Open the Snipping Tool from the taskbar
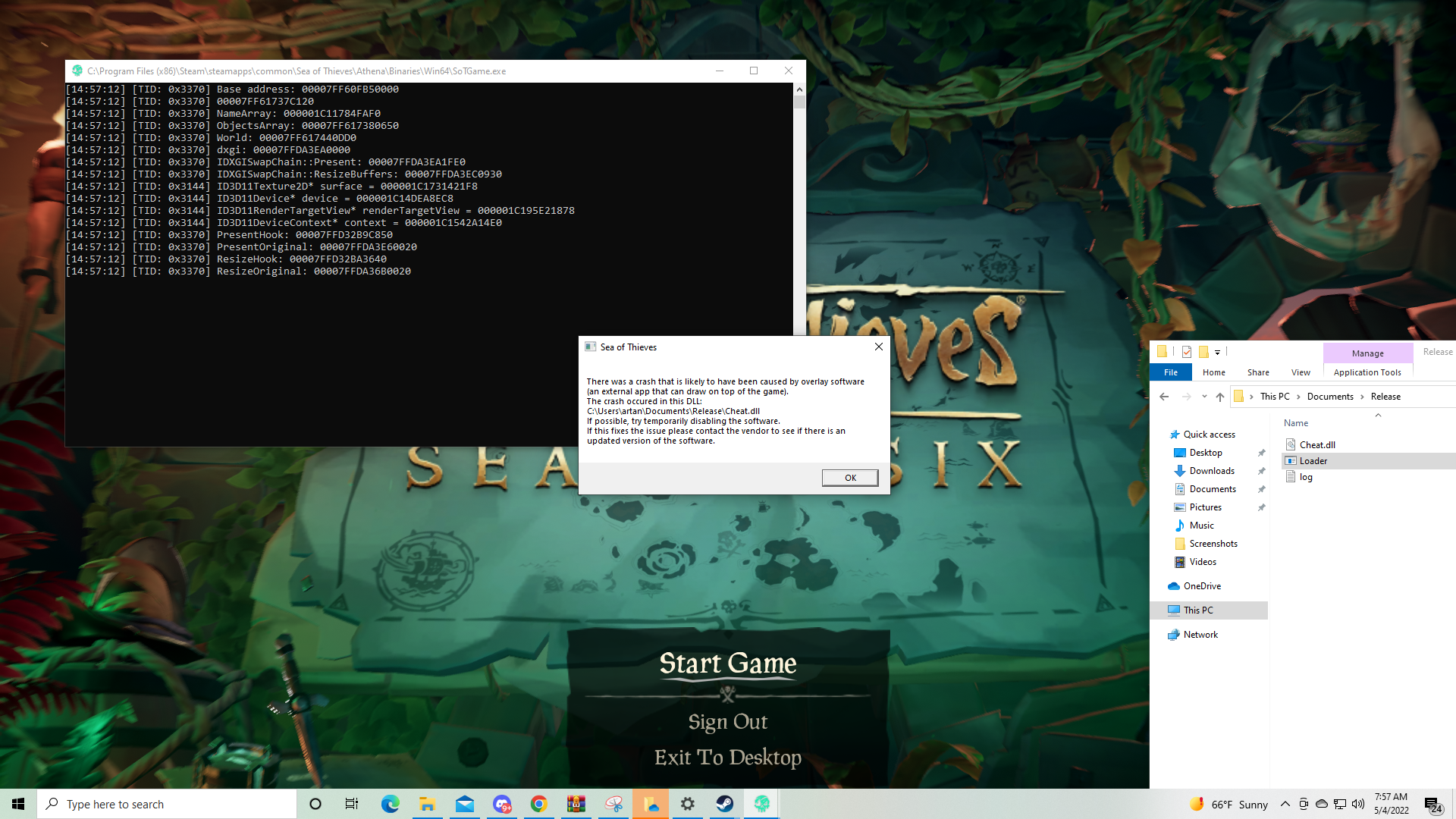The width and height of the screenshot is (1456, 819). 613,804
